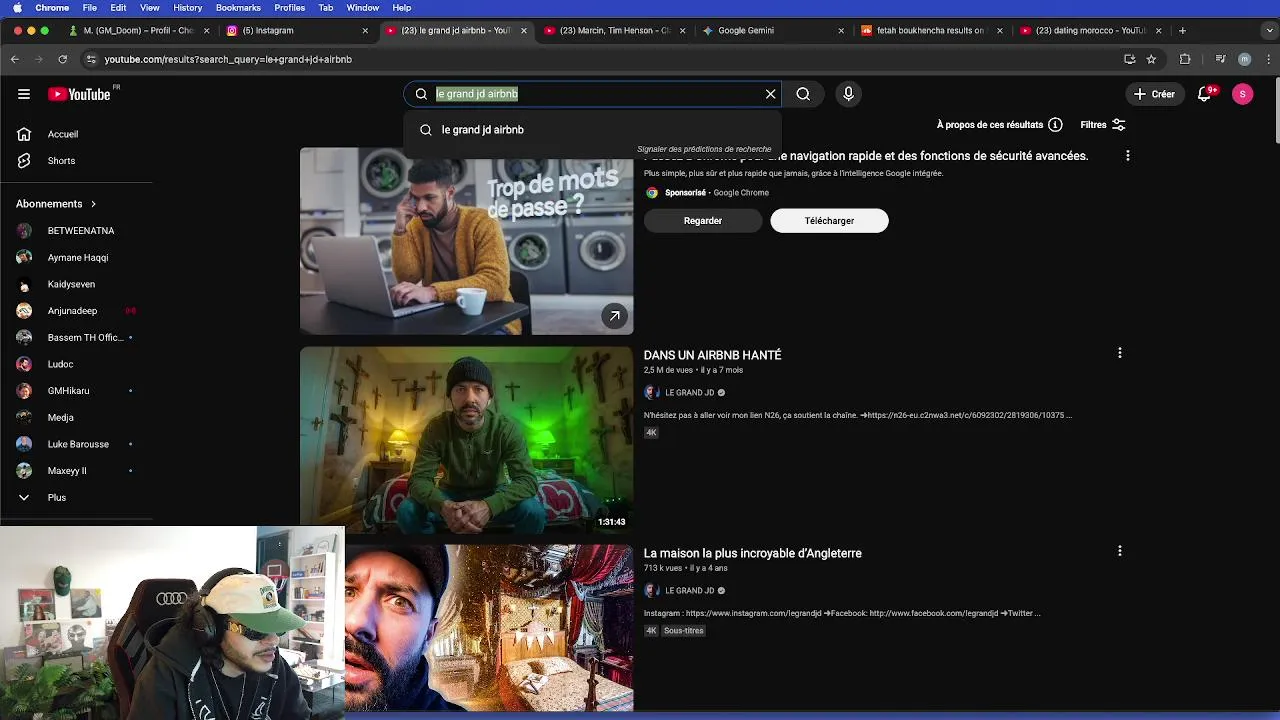Image resolution: width=1280 pixels, height=720 pixels.
Task: Click the address bar URL field
Action: point(600,59)
